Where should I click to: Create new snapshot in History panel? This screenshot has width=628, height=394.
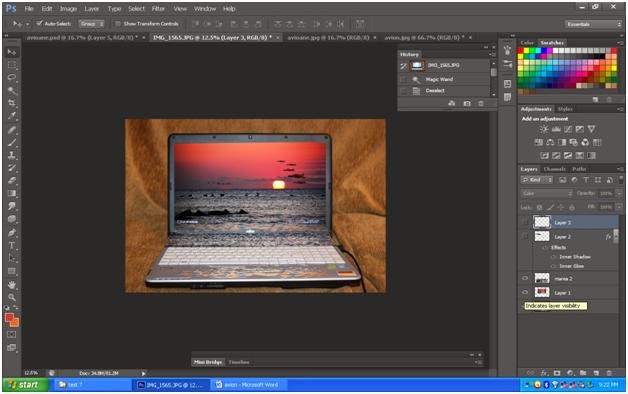(x=467, y=103)
